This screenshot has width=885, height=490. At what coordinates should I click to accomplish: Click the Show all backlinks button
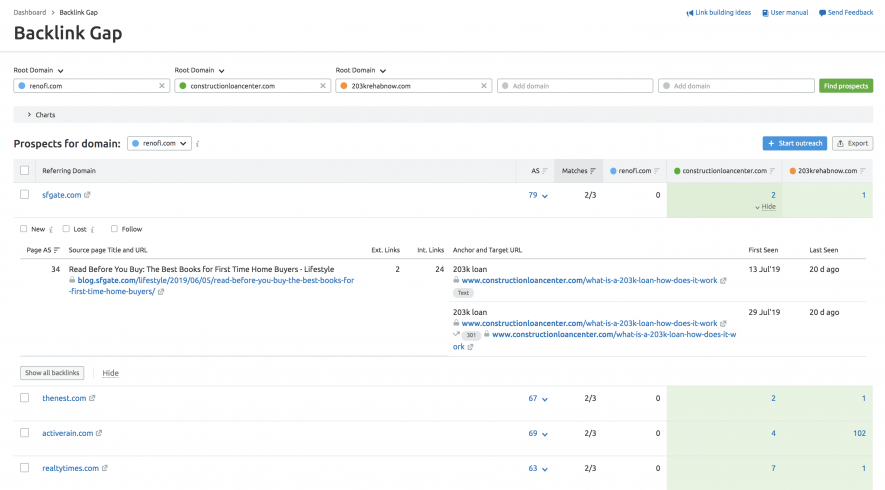coord(52,373)
